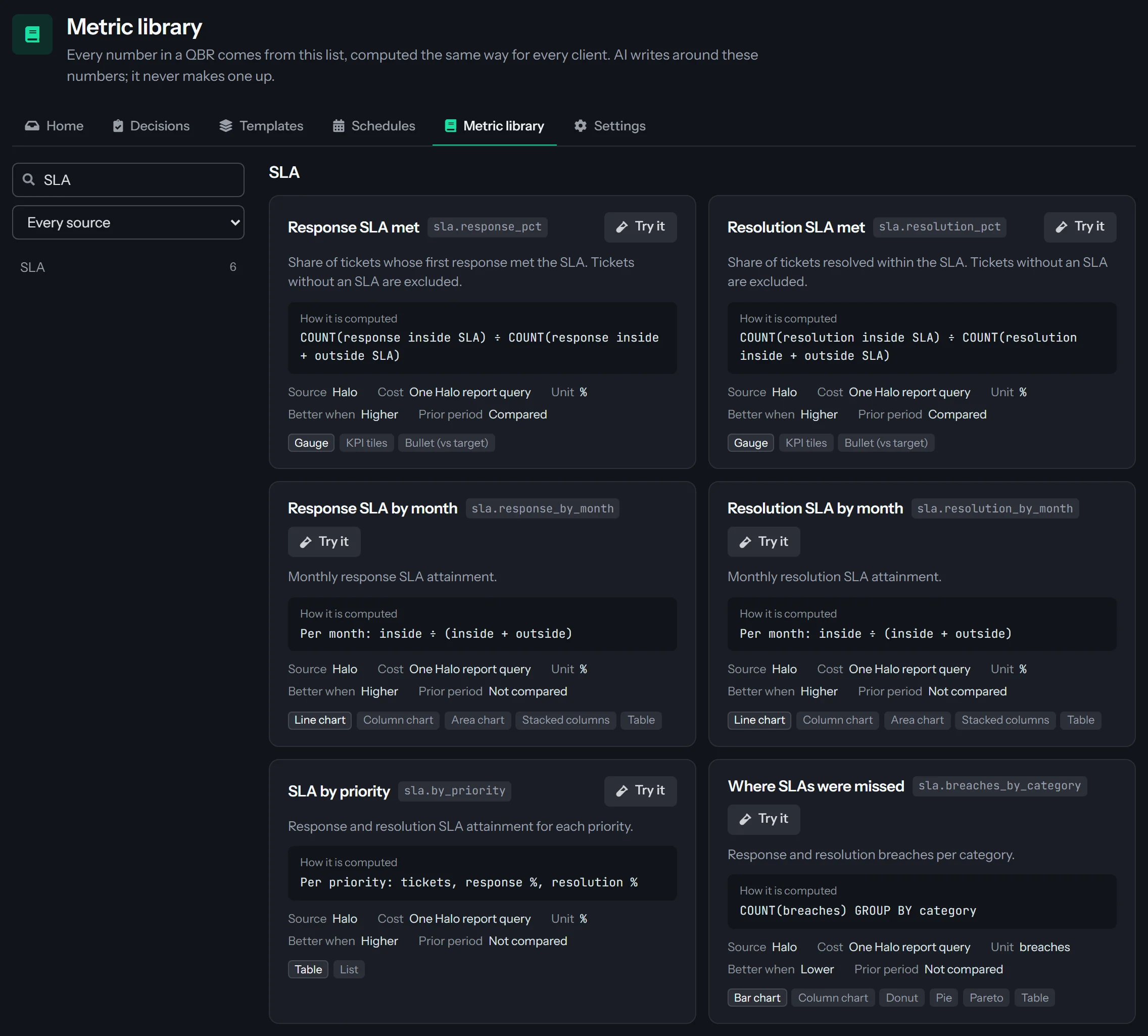Try it for SLA by priority

pos(640,791)
